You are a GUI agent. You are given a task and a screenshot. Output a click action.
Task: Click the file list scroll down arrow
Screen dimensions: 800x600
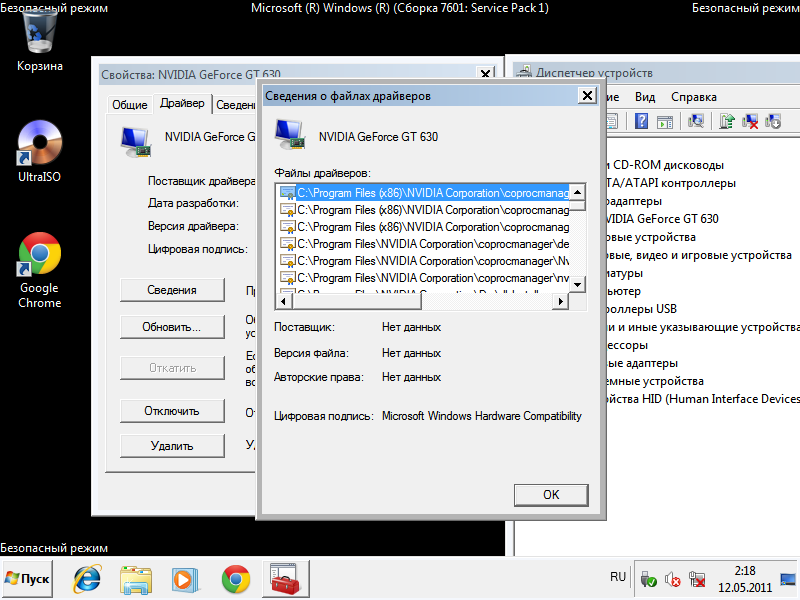[578, 285]
